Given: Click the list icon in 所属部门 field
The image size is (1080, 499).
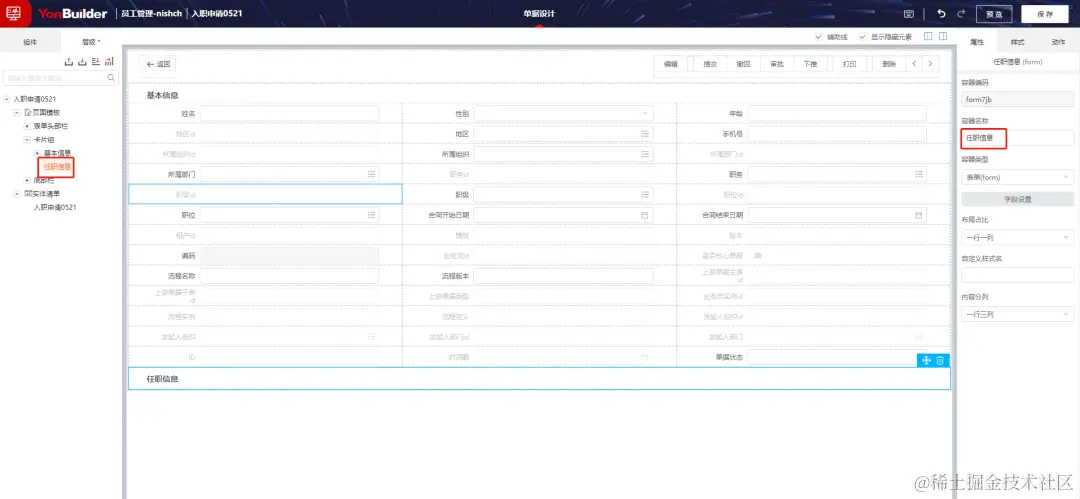Looking at the screenshot, I should point(371,174).
